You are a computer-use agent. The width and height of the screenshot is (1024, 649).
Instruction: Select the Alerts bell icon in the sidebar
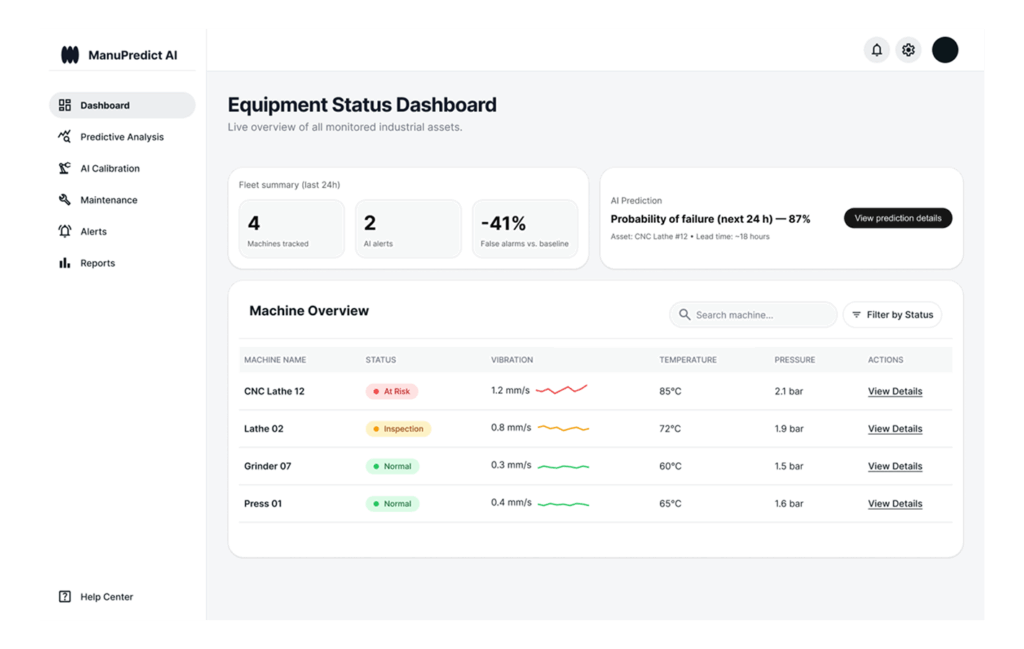point(66,231)
